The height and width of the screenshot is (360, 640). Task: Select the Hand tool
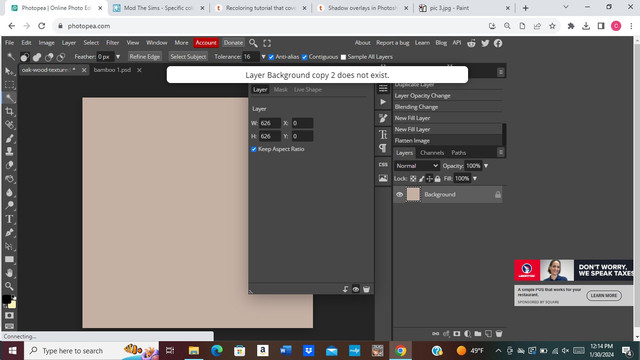(x=9, y=273)
